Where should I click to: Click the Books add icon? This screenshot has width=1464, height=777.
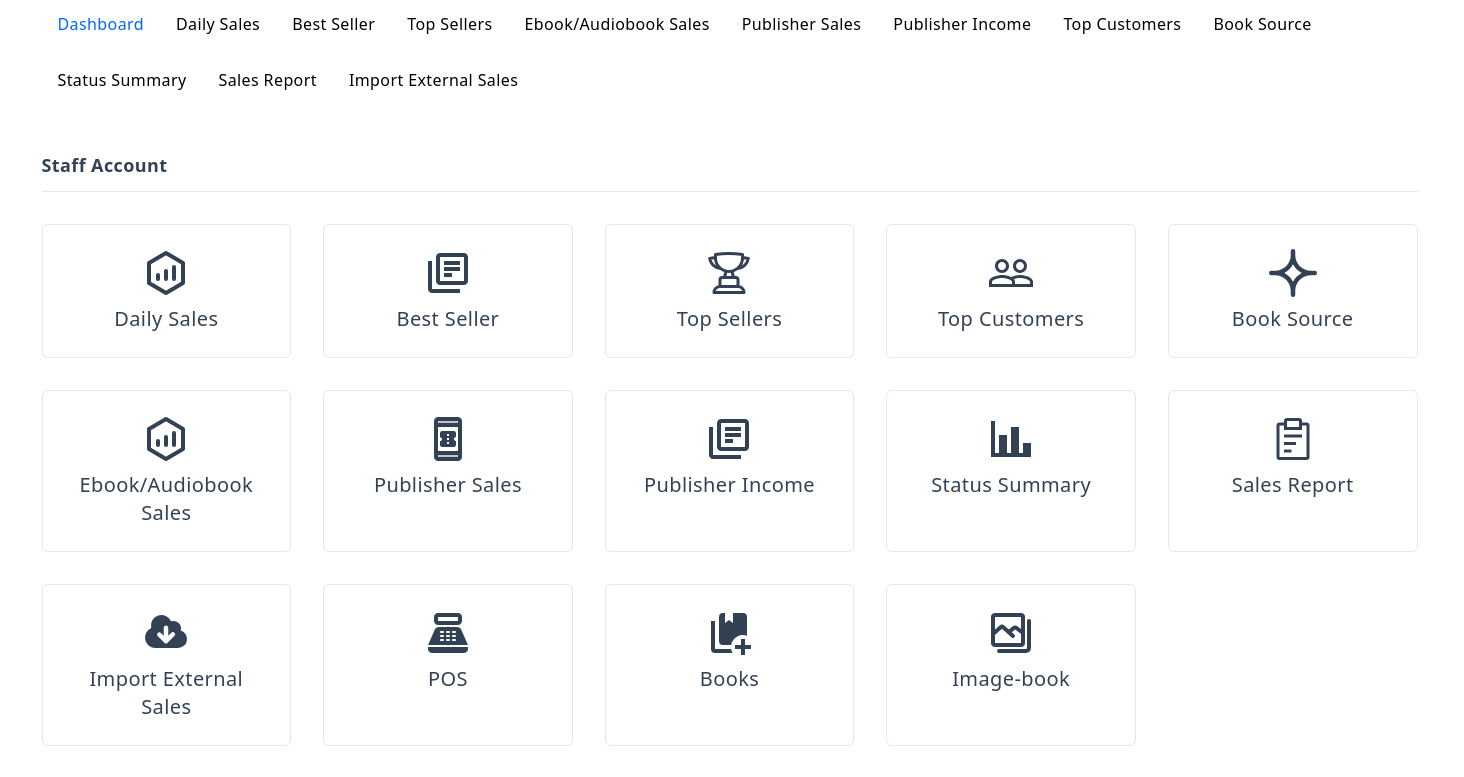pyautogui.click(x=729, y=633)
